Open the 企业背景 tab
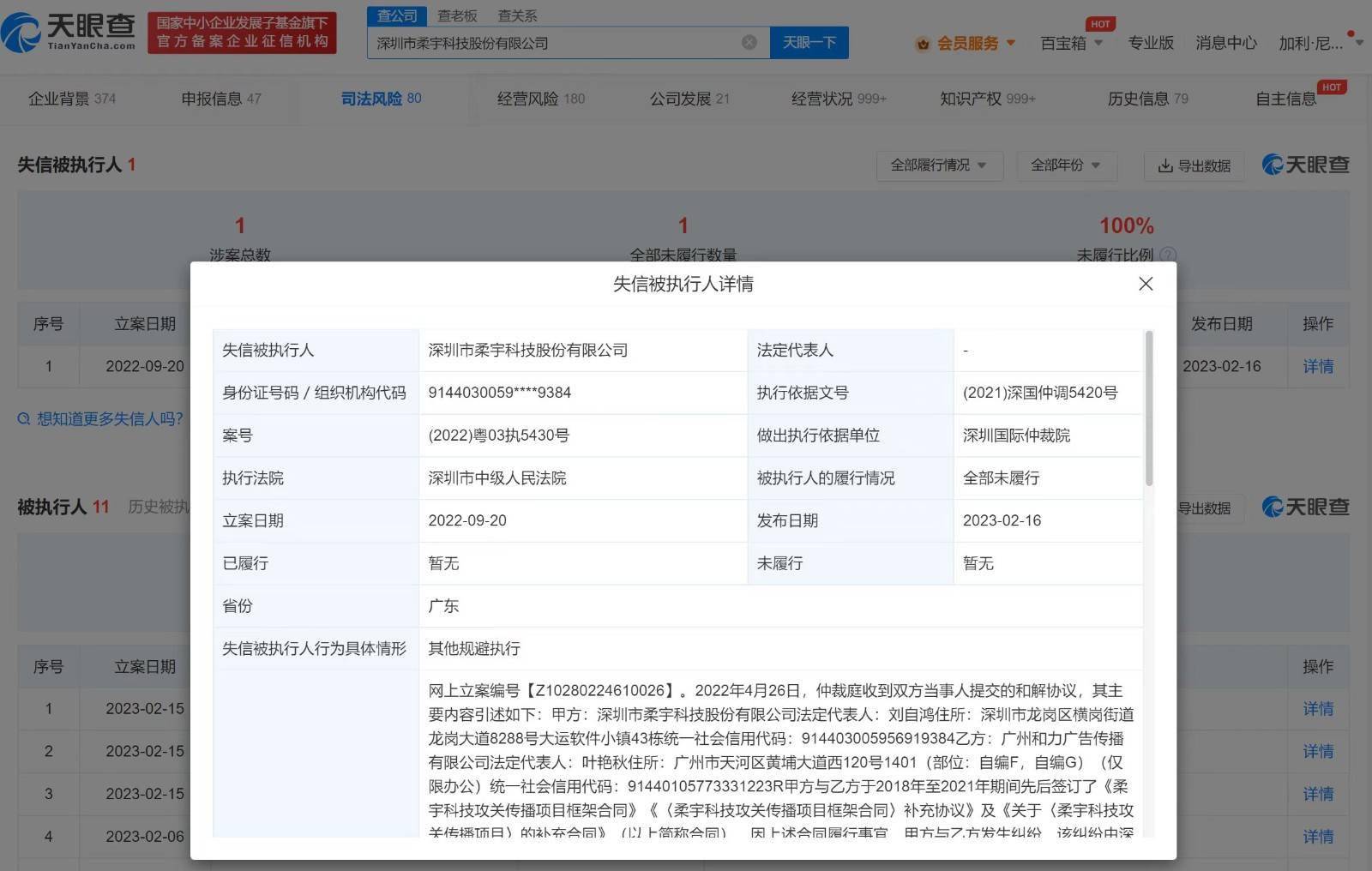 point(72,99)
